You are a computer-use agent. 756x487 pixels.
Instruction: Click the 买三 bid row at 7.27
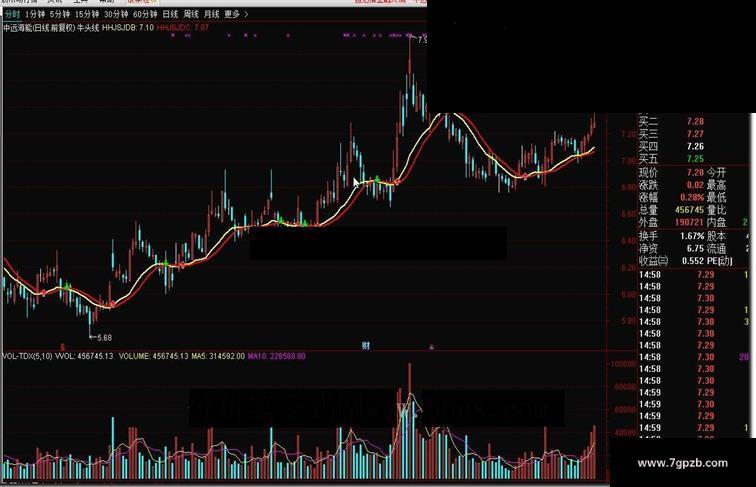[x=672, y=134]
